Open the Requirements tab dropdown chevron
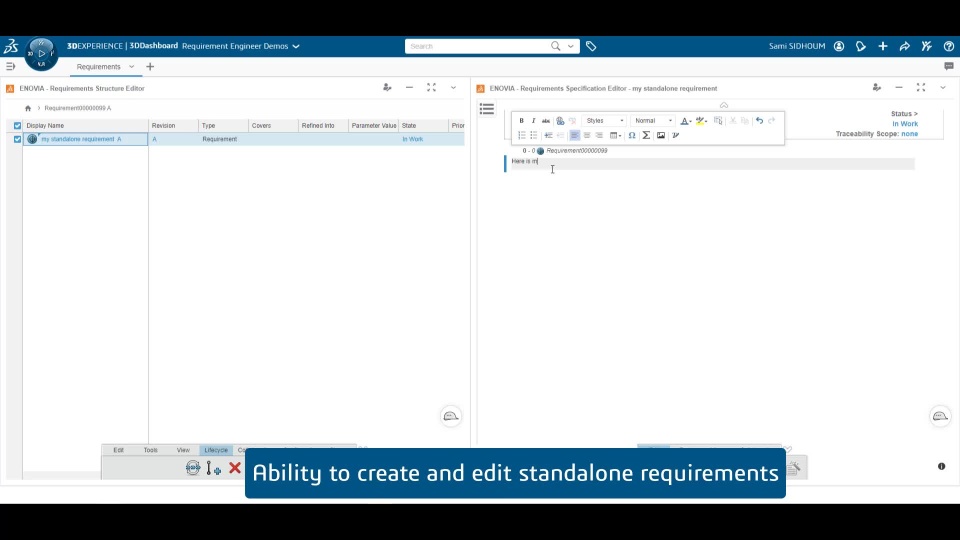This screenshot has width=960, height=540. pyautogui.click(x=131, y=67)
